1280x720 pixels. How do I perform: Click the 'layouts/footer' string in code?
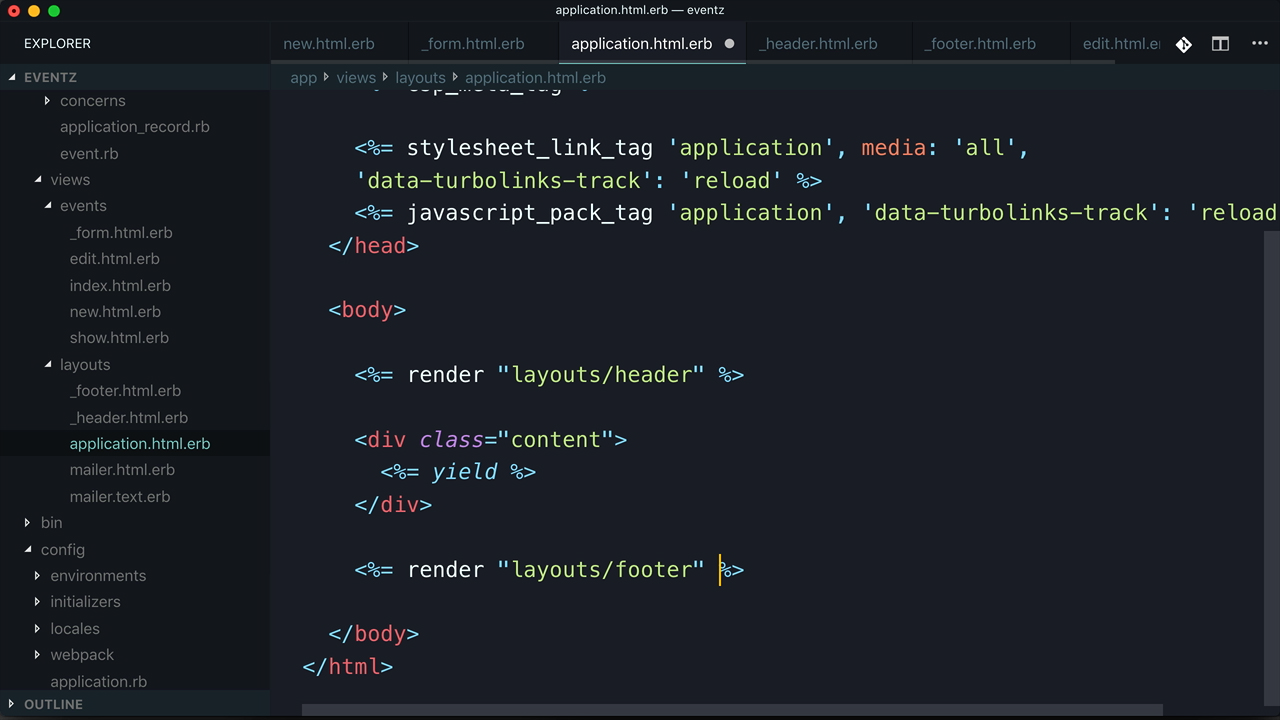(x=601, y=570)
